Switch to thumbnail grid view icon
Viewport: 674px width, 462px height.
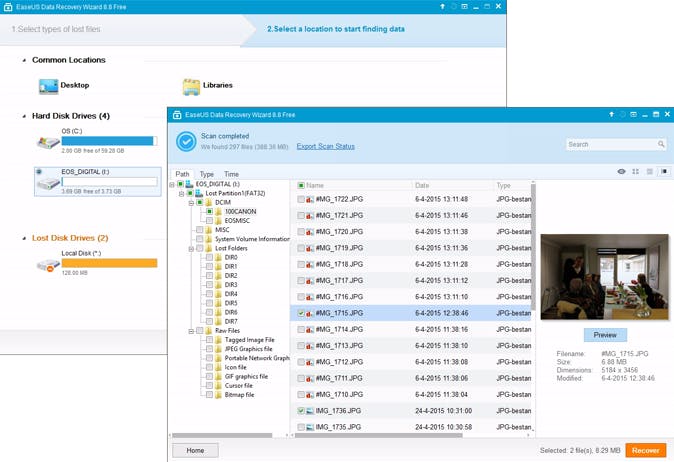(x=635, y=171)
